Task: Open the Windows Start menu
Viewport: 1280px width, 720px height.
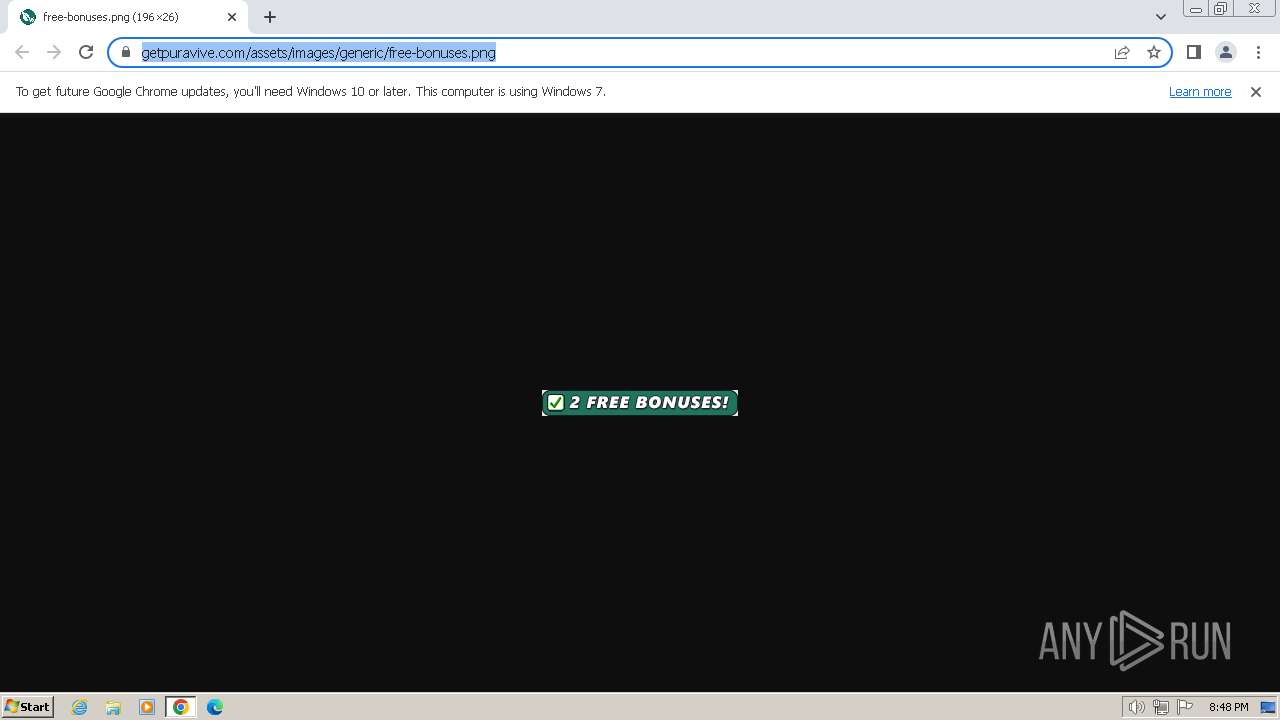Action: pos(28,706)
